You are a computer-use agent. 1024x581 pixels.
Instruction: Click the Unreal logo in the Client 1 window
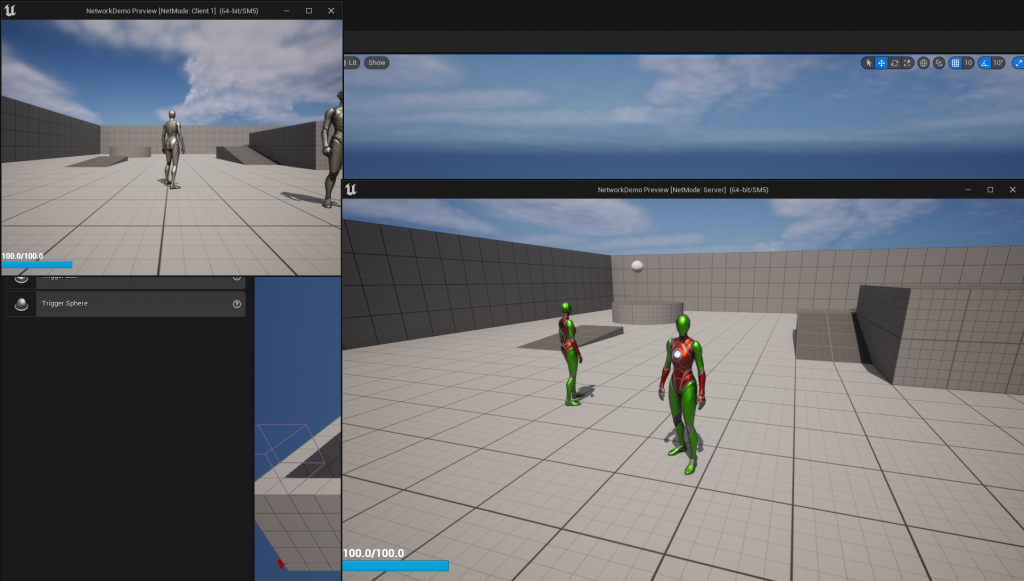(x=10, y=10)
